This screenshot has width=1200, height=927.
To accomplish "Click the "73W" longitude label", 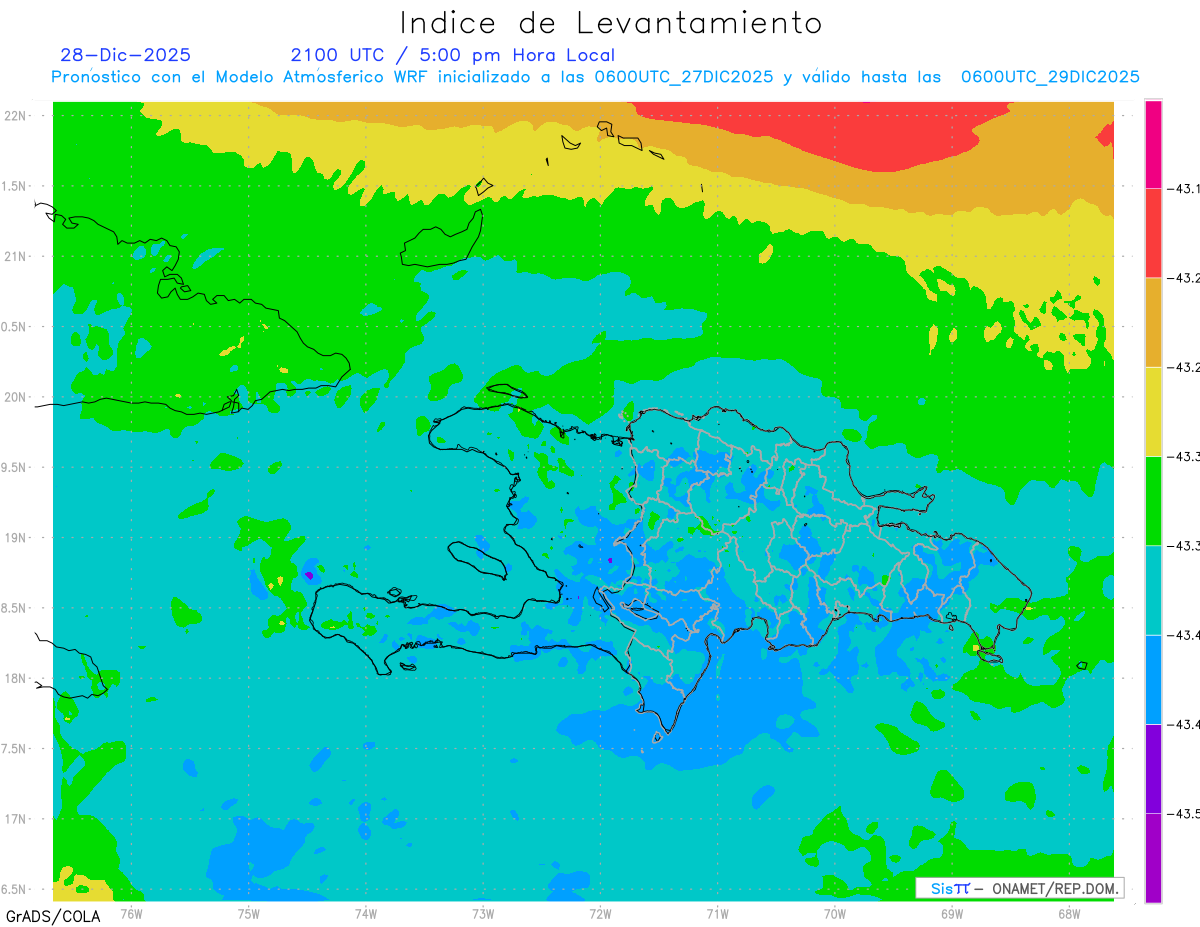I will coord(483,912).
